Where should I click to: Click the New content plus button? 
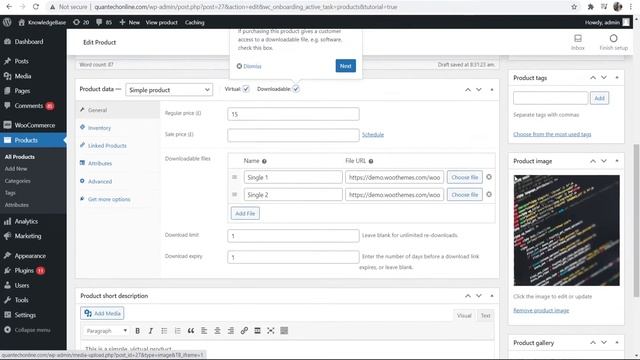click(x=129, y=22)
